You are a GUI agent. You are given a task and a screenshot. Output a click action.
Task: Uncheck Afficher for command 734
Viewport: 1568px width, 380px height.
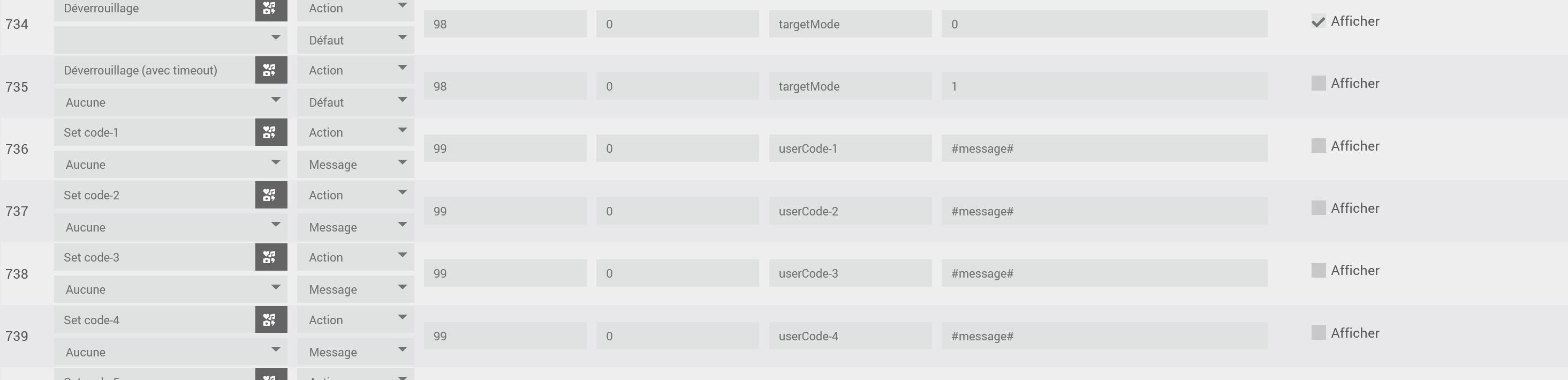click(1318, 22)
